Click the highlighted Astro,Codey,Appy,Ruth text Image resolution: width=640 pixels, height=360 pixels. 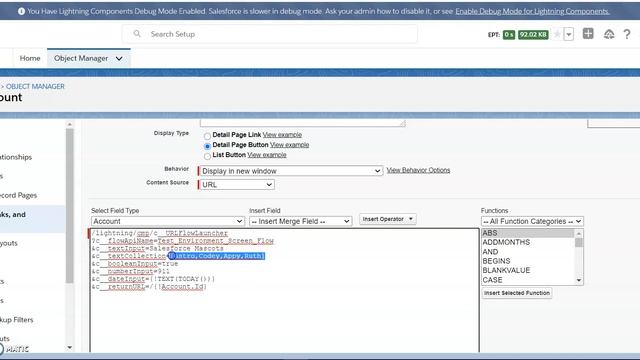point(217,256)
